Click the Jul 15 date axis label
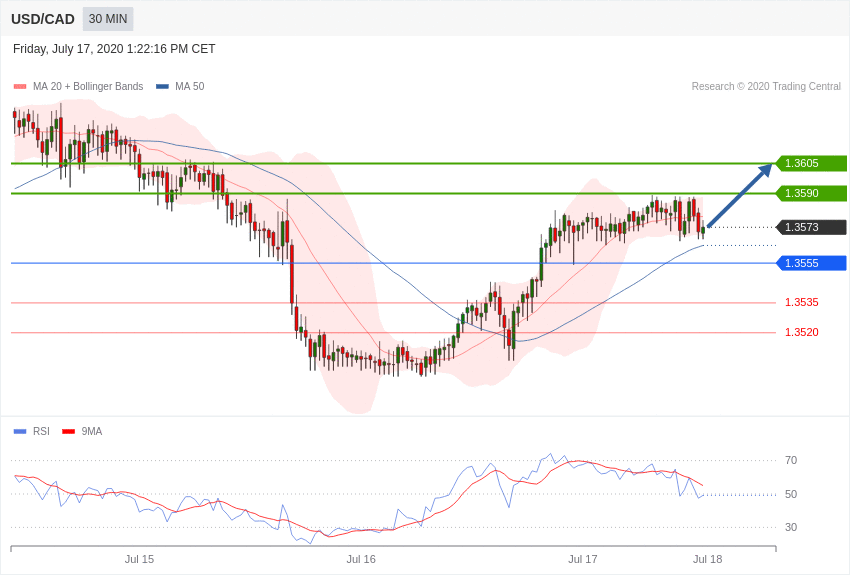This screenshot has height=576, width=850. click(x=139, y=559)
